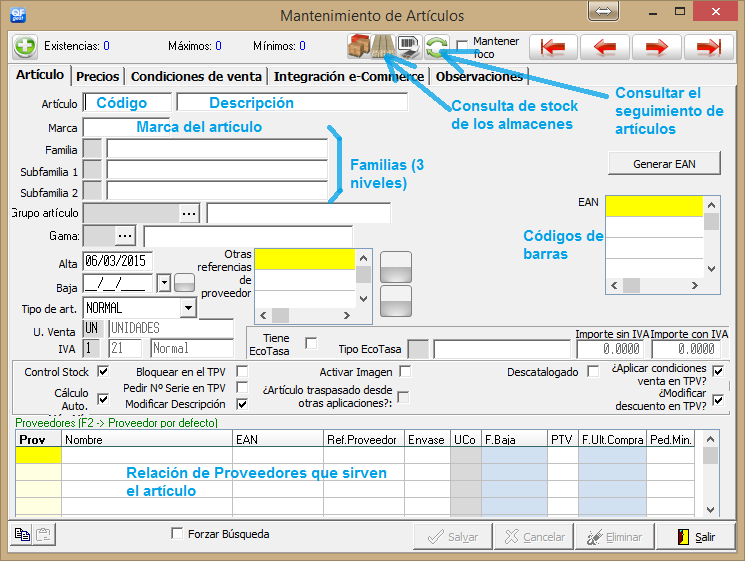Click the Marca input field
This screenshot has height=561, width=745.
point(126,127)
